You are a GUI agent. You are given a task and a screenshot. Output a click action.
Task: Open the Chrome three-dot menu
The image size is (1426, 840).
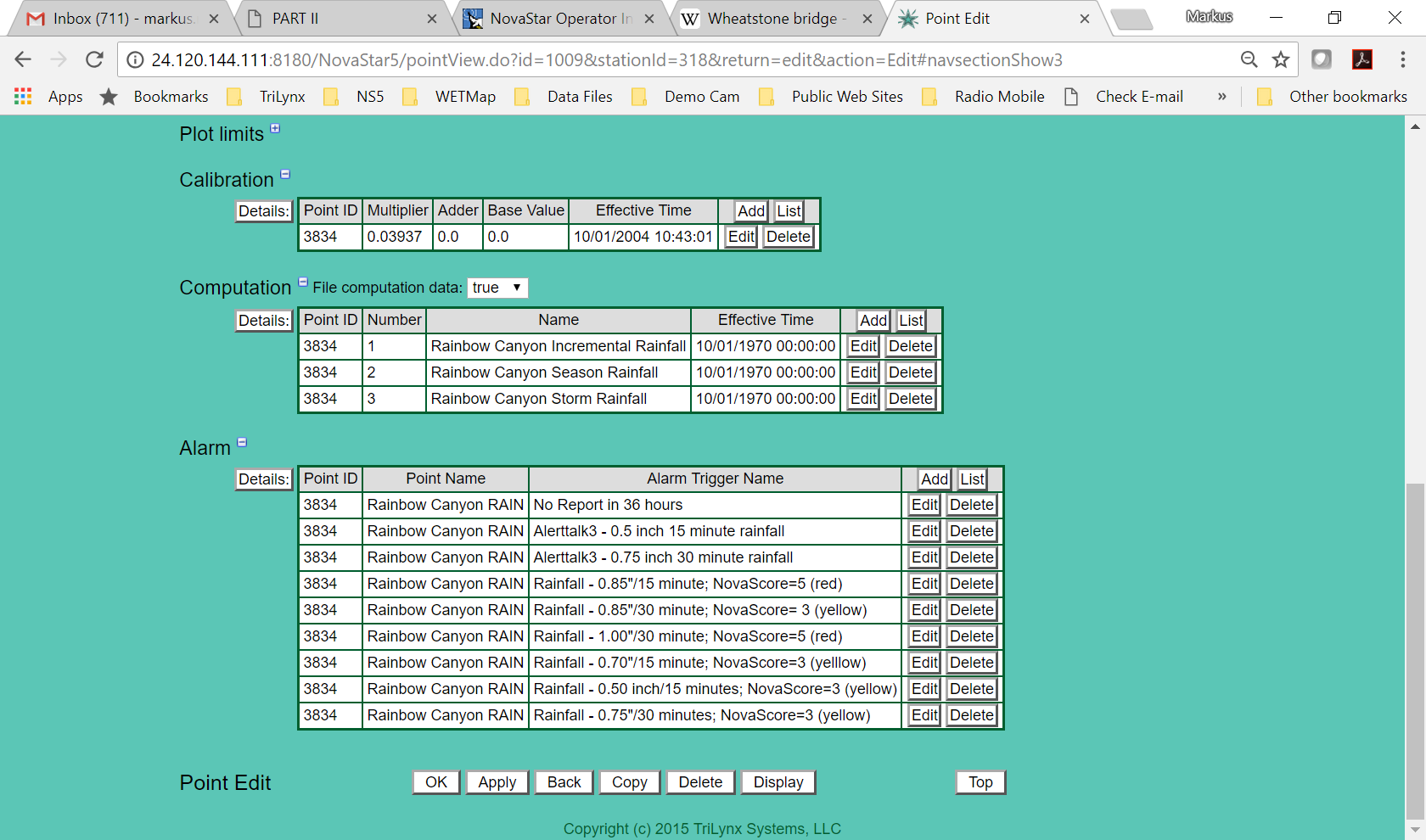pos(1402,59)
